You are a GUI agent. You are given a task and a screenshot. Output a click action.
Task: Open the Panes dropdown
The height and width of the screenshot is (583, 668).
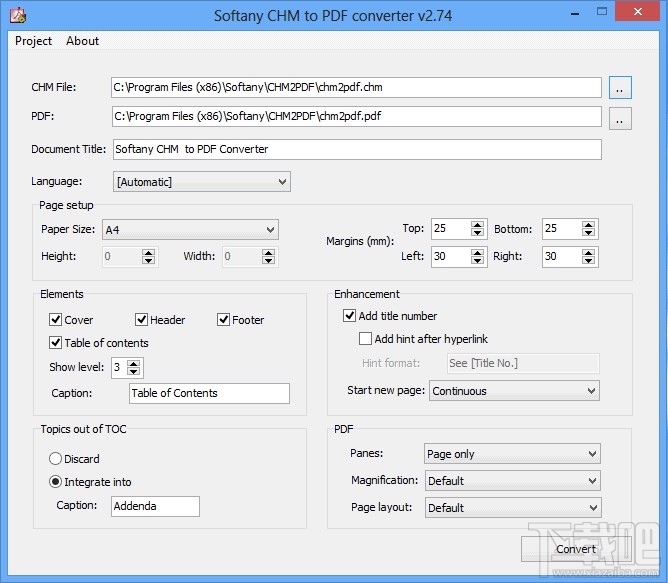pyautogui.click(x=513, y=454)
